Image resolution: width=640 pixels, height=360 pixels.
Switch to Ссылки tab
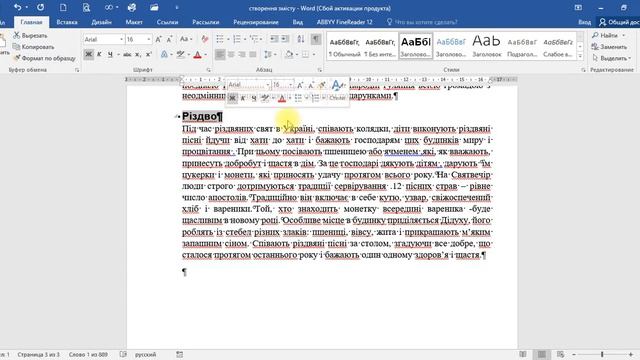tap(167, 22)
